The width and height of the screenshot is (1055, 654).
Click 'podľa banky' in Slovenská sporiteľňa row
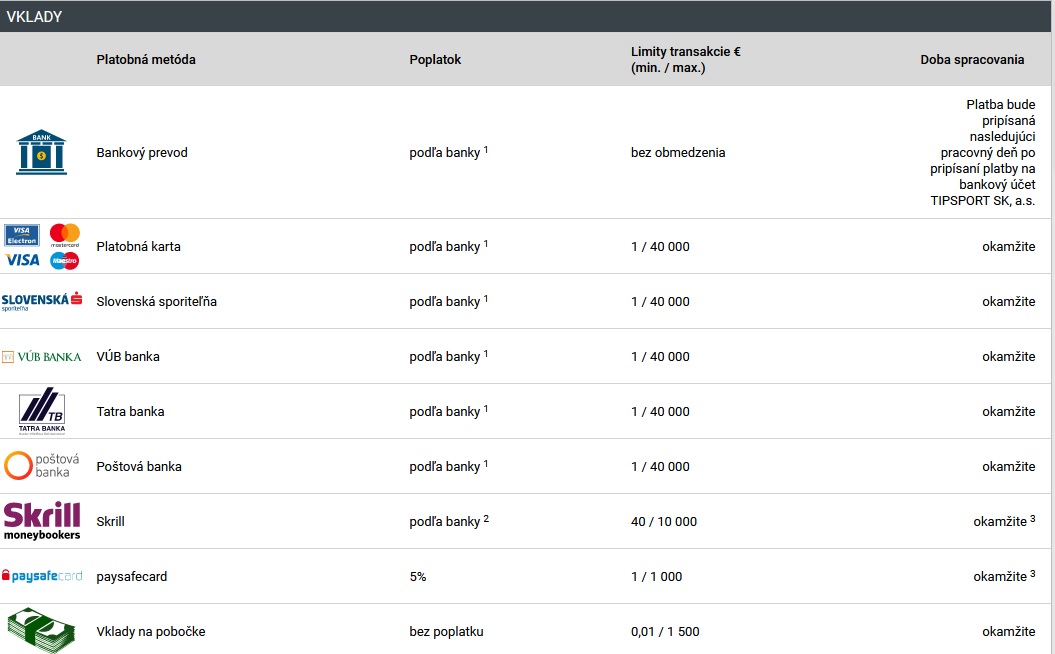pyautogui.click(x=445, y=302)
